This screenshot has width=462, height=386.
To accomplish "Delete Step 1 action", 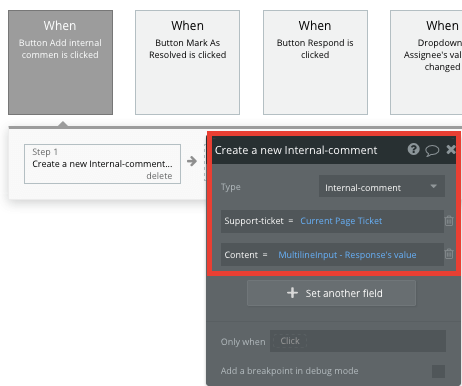I will click(x=159, y=176).
